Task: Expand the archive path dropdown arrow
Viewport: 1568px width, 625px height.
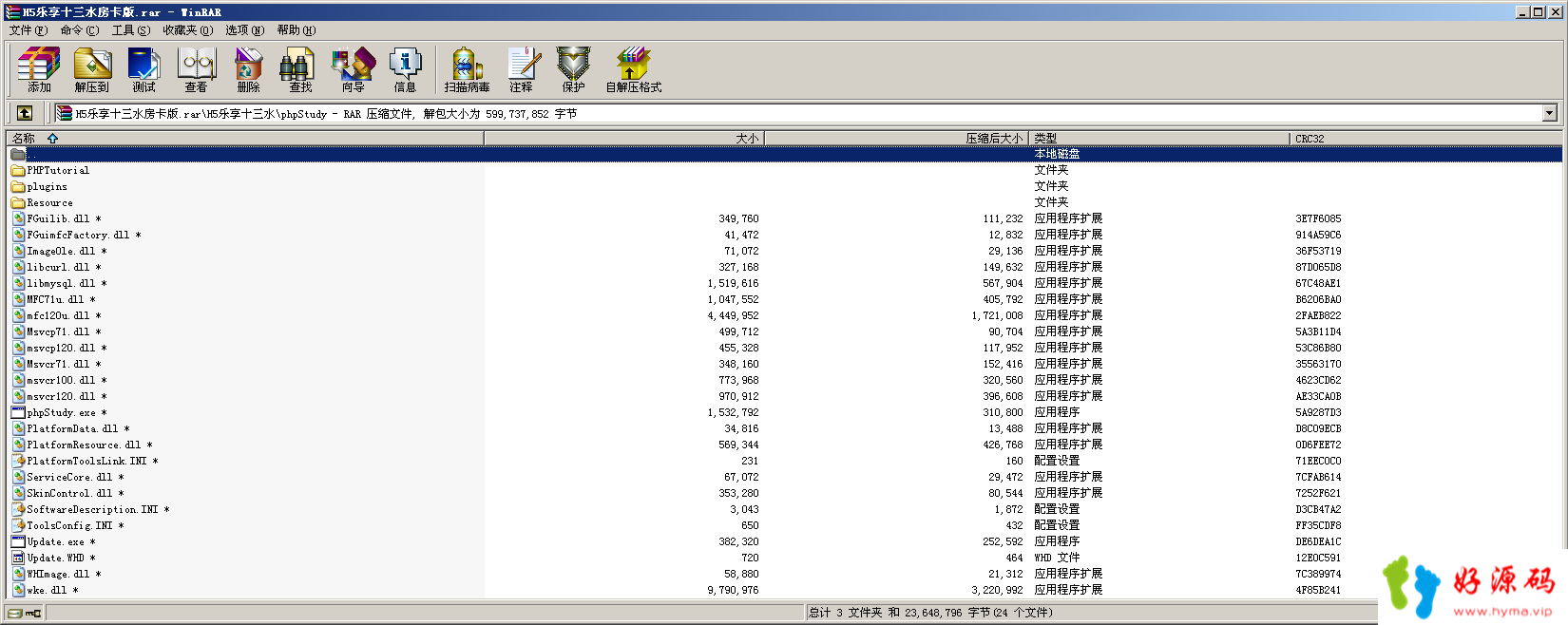Action: pos(1550,113)
